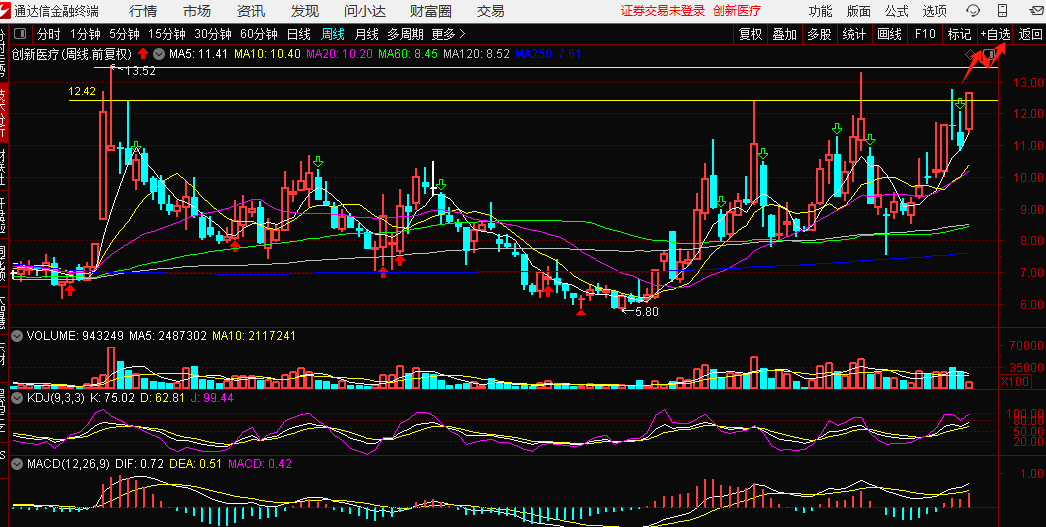Click the red up arrow beside 创新医疗 title

tap(143, 54)
